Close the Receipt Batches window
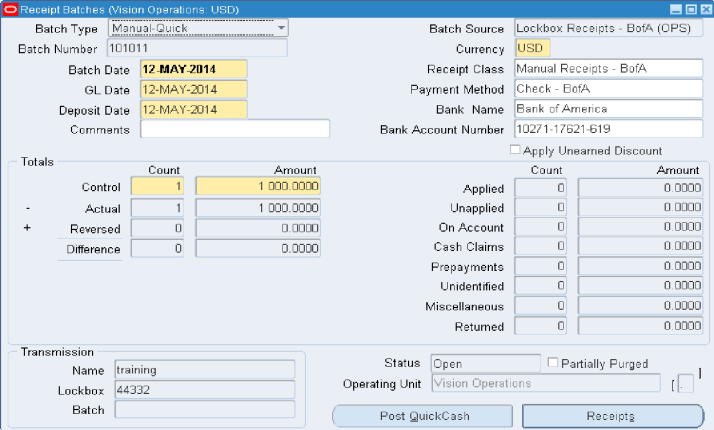This screenshot has width=714, height=430. click(x=702, y=9)
